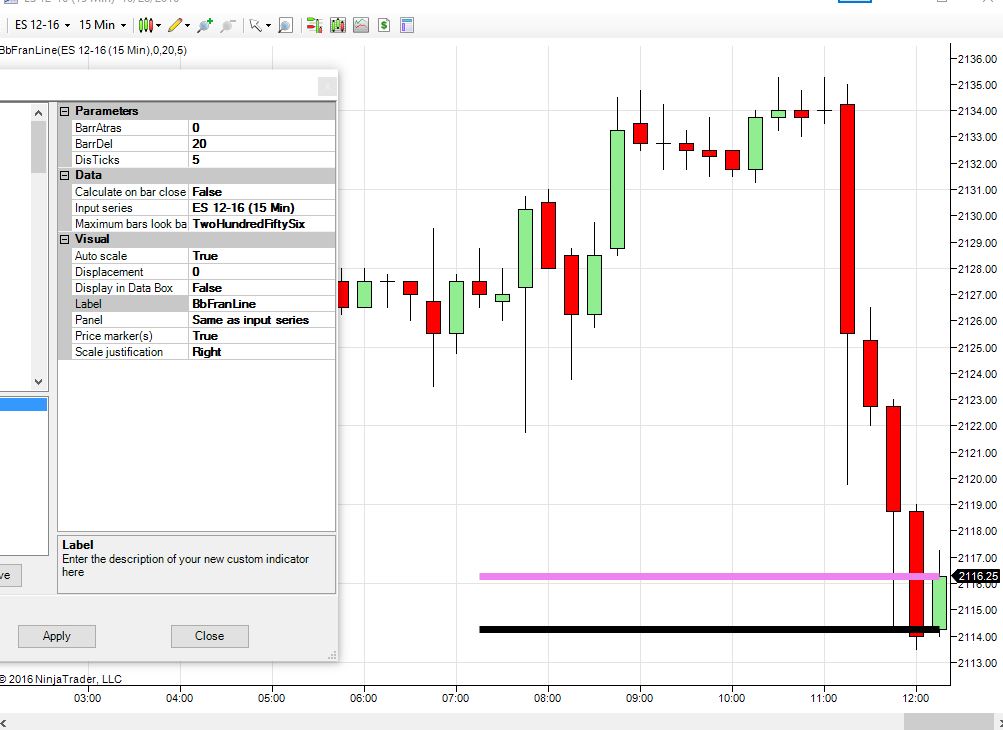Viewport: 1003px width, 730px height.
Task: Collapse the Visual section
Action: click(65, 239)
